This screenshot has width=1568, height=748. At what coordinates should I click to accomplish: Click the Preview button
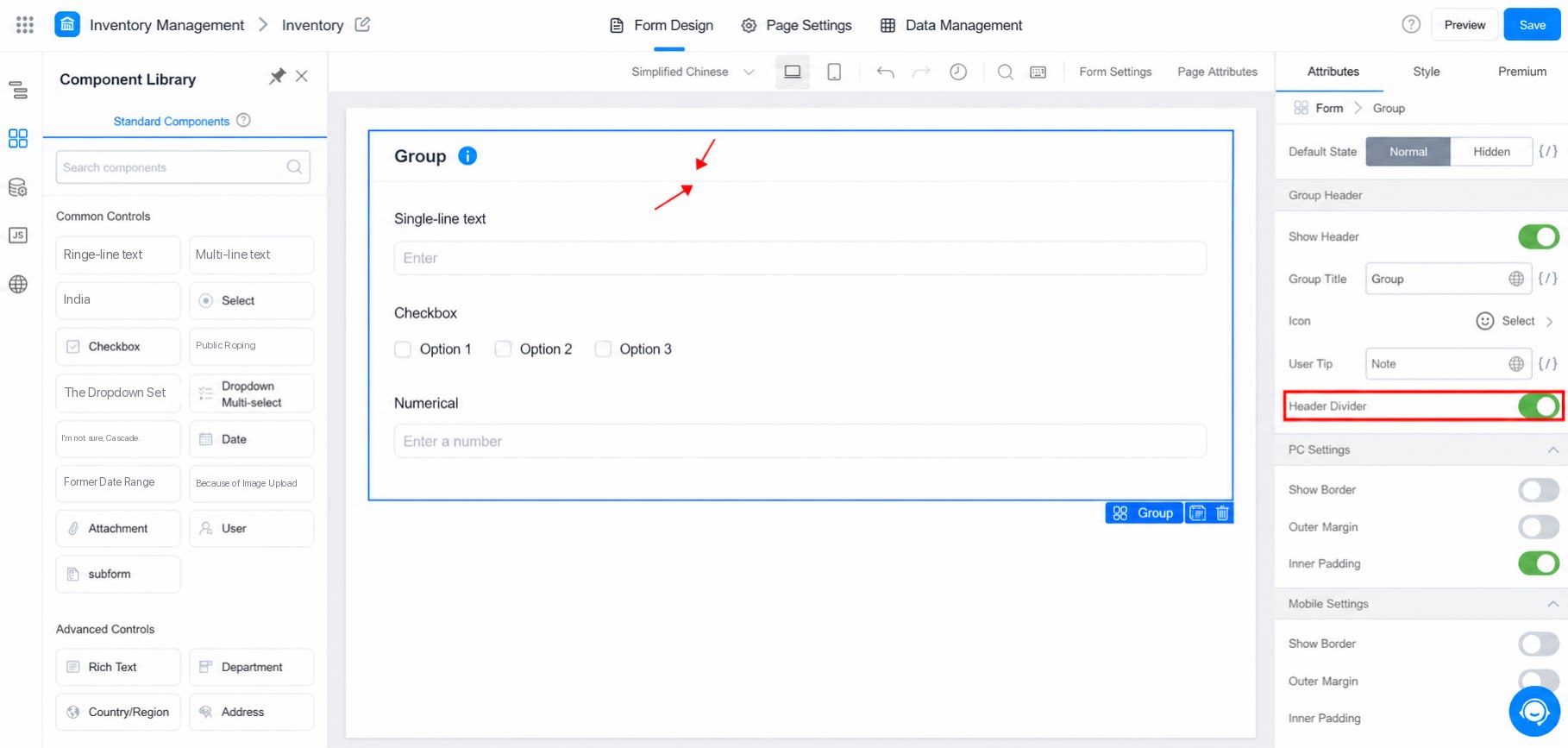point(1465,24)
